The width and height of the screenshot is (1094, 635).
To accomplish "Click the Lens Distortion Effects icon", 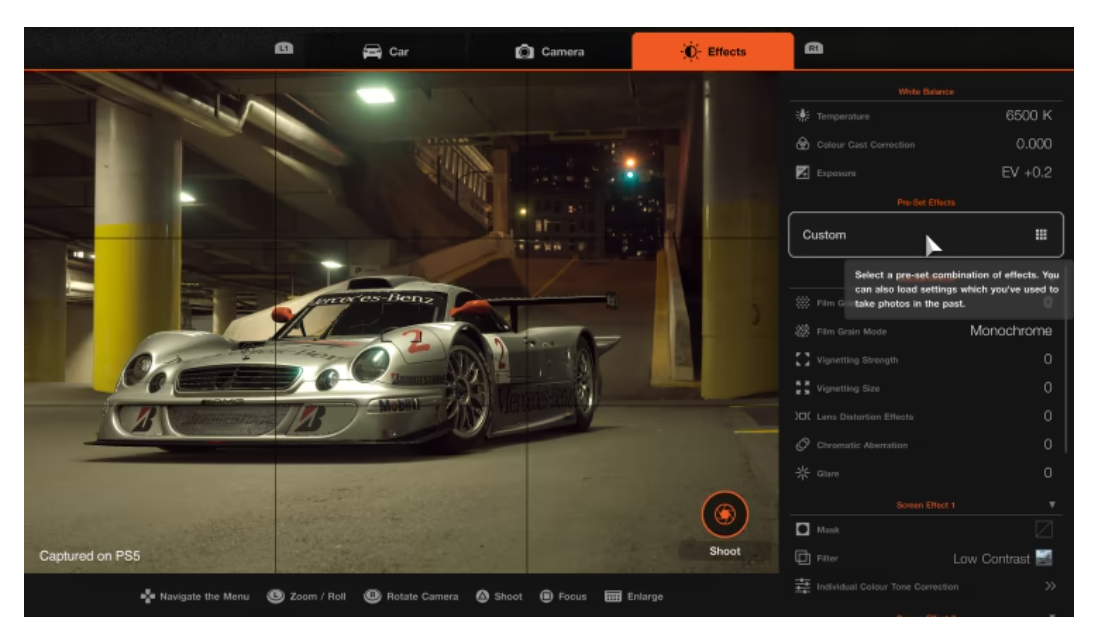I will click(802, 417).
